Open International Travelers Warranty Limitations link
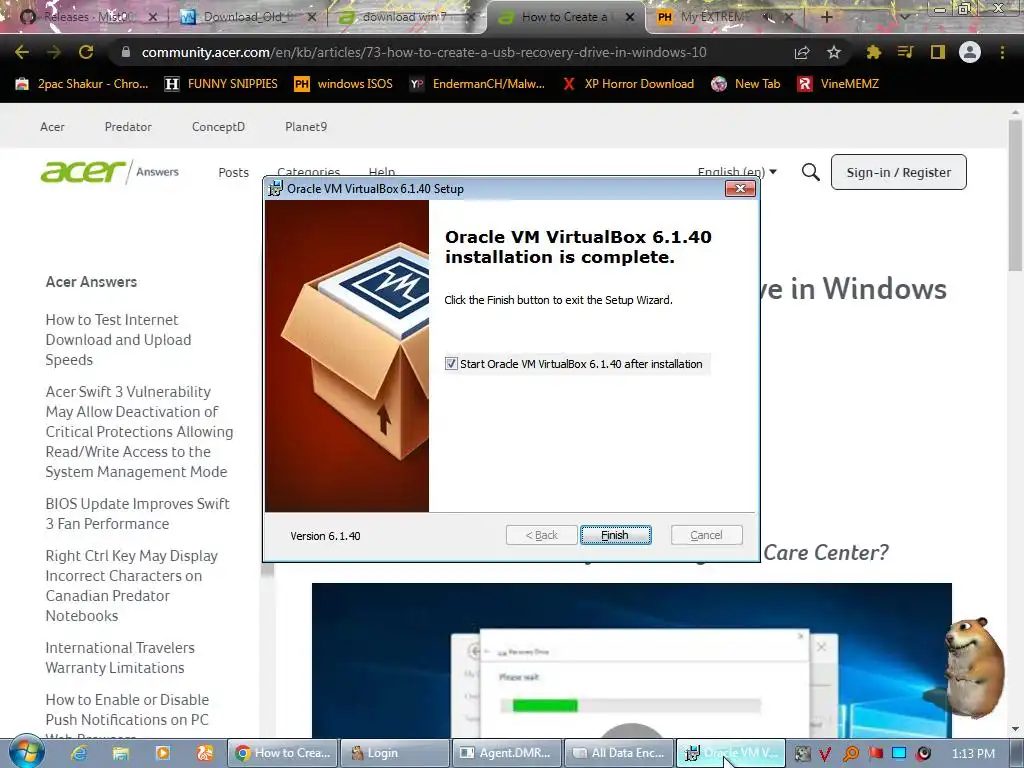1024x768 pixels. [x=120, y=658]
